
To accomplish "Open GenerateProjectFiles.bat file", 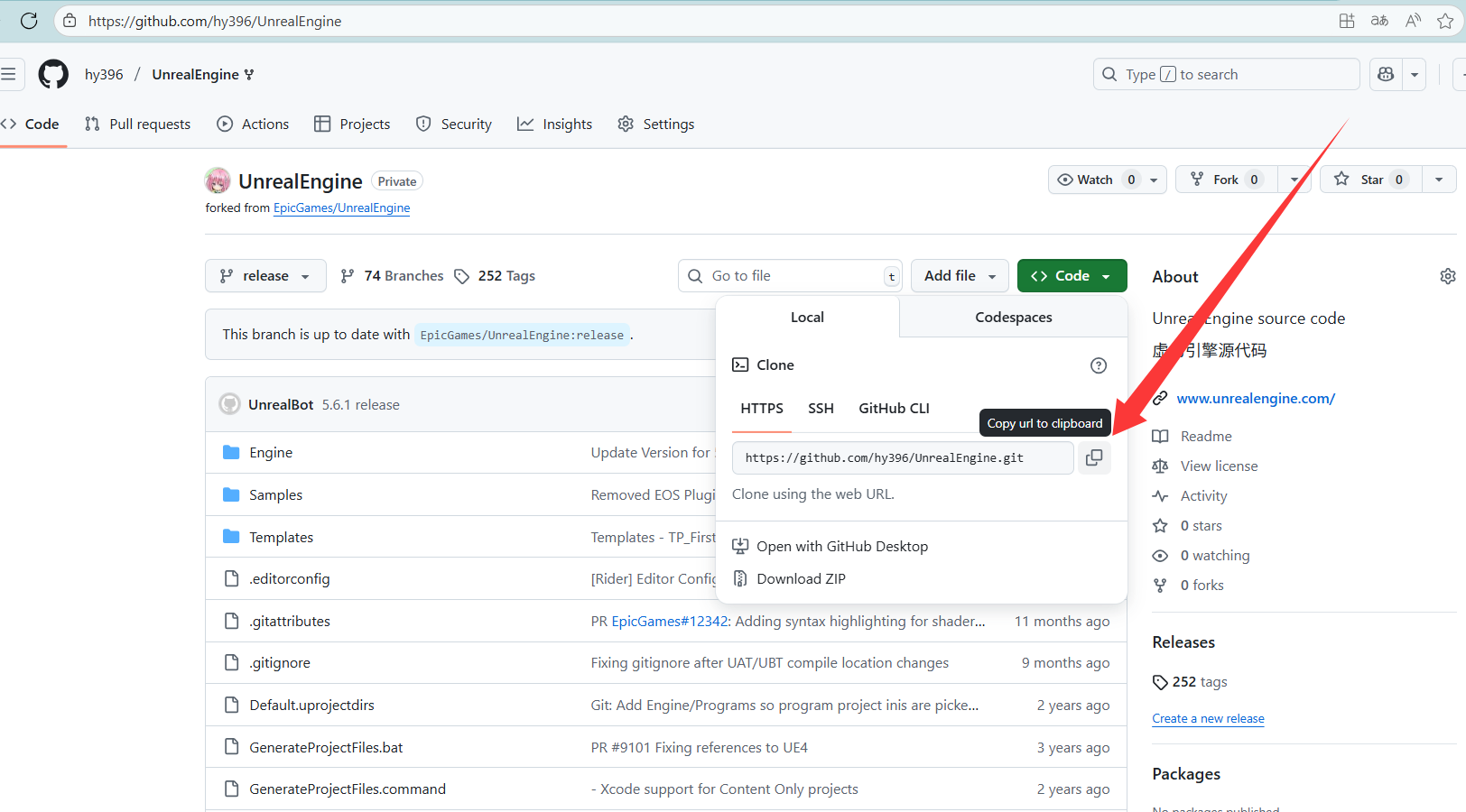I will [x=326, y=747].
